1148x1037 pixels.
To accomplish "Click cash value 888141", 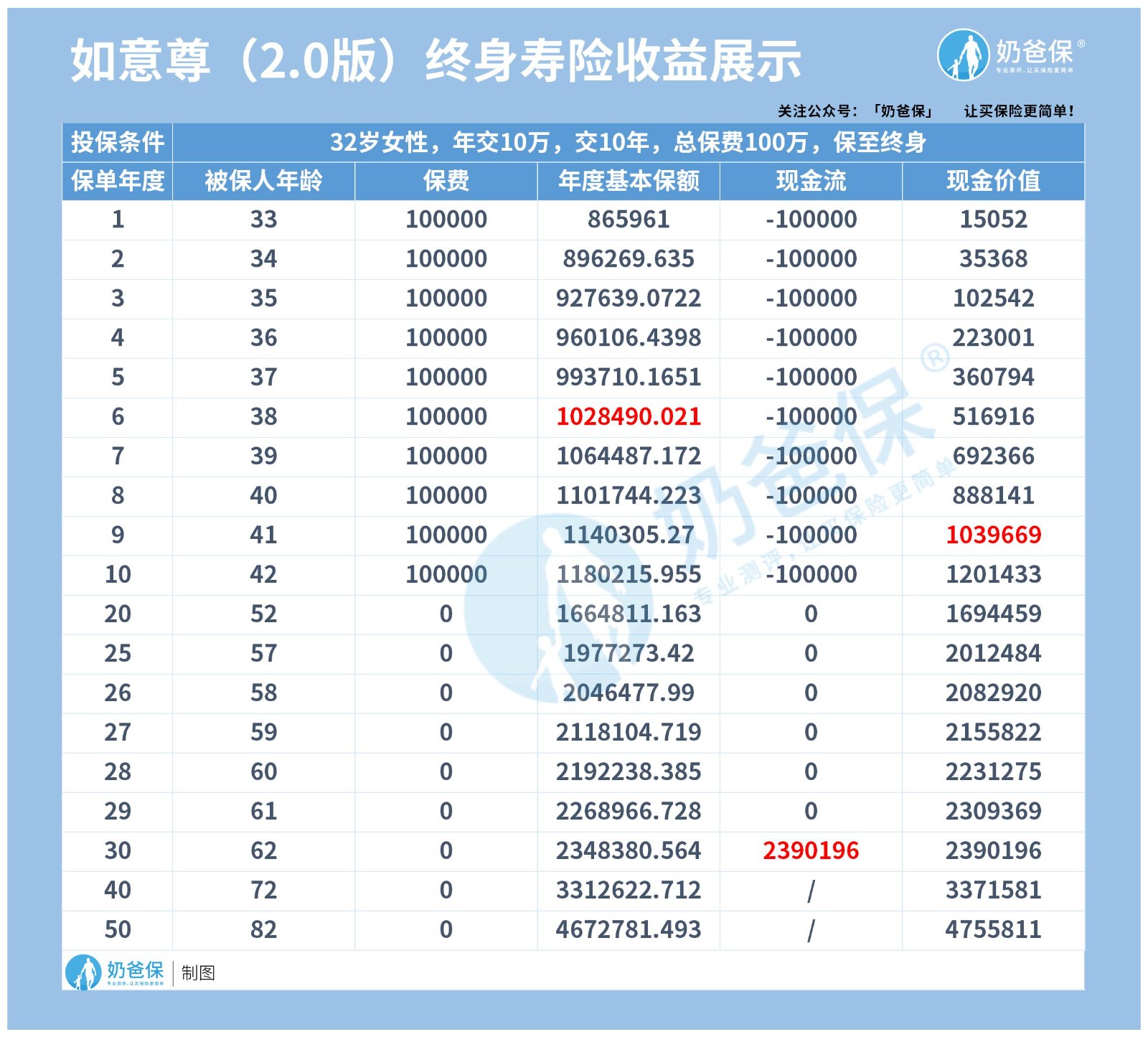I will (x=994, y=496).
